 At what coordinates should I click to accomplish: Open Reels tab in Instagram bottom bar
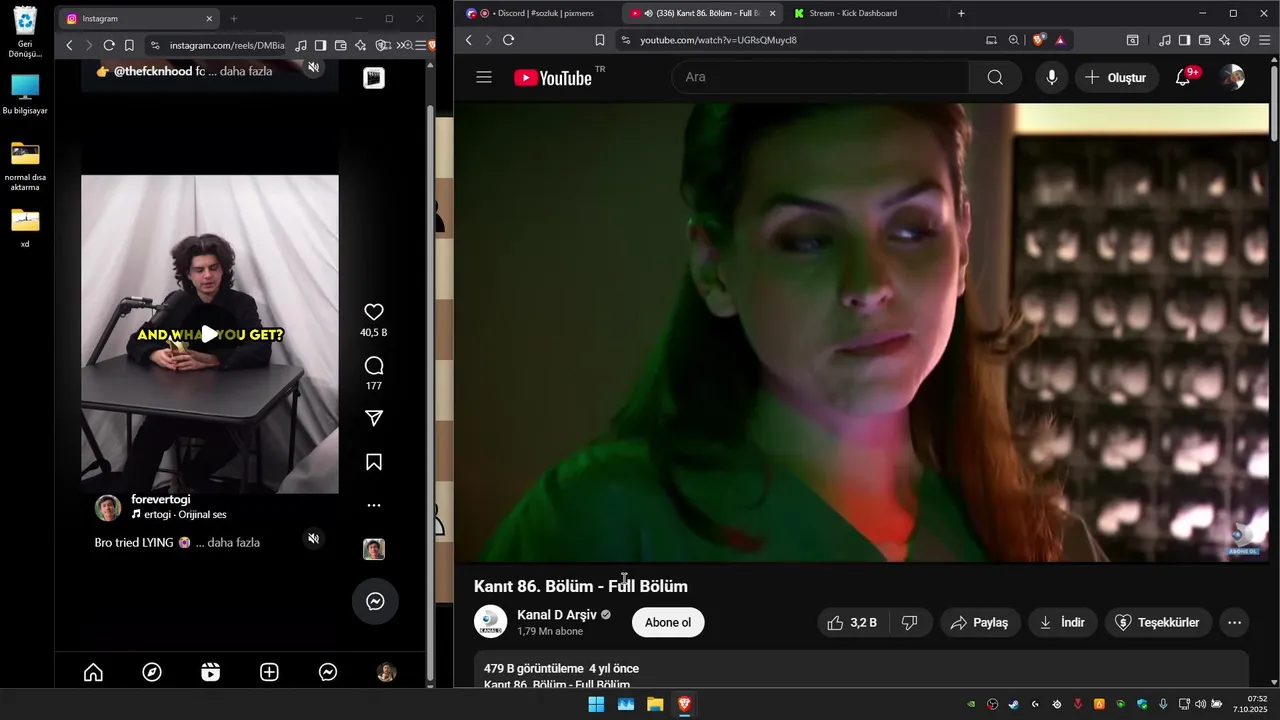[210, 673]
